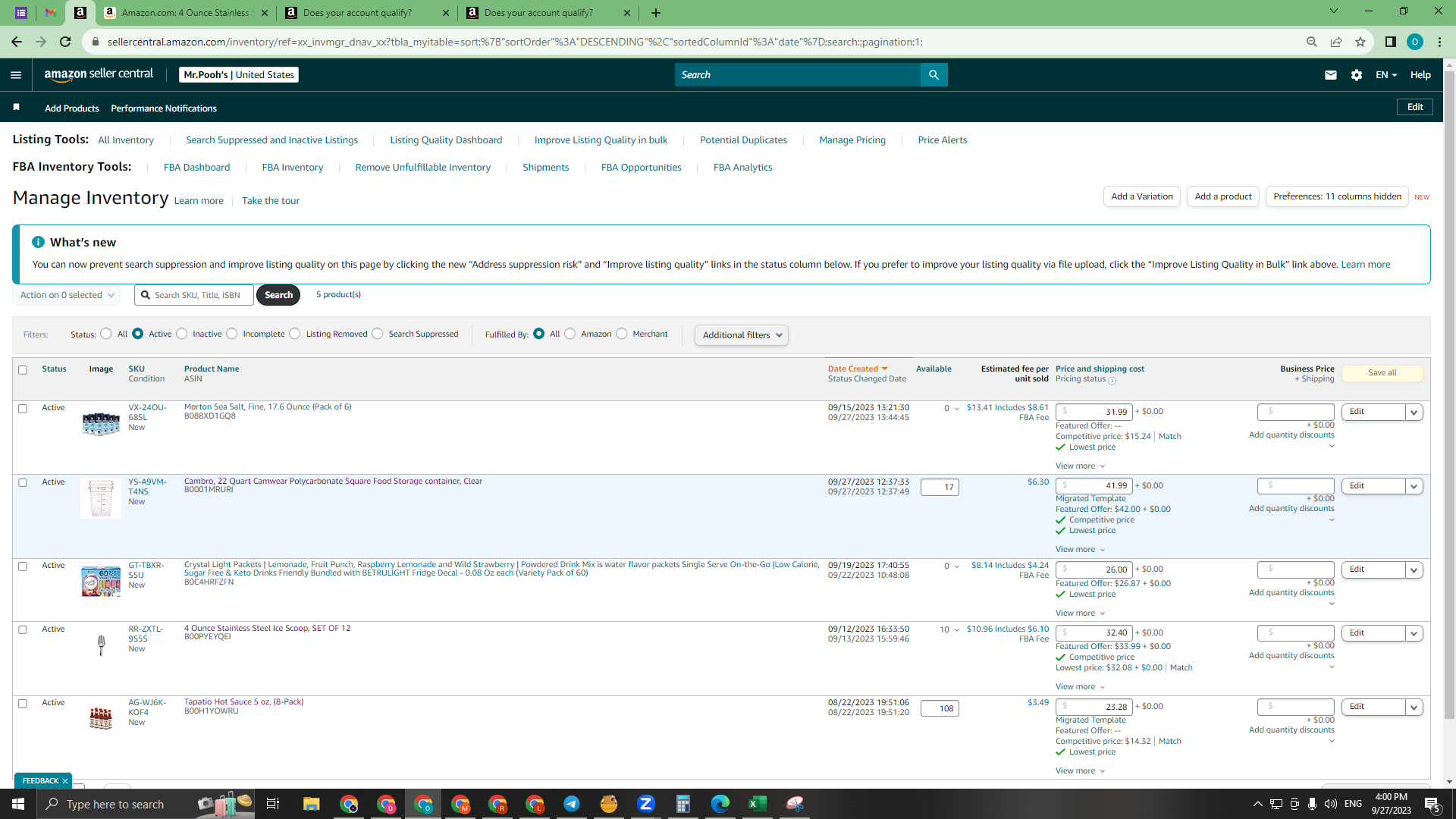The width and height of the screenshot is (1456, 819).
Task: Switch to the Amazon.com 4 Ounce Stainless tab
Action: [186, 13]
